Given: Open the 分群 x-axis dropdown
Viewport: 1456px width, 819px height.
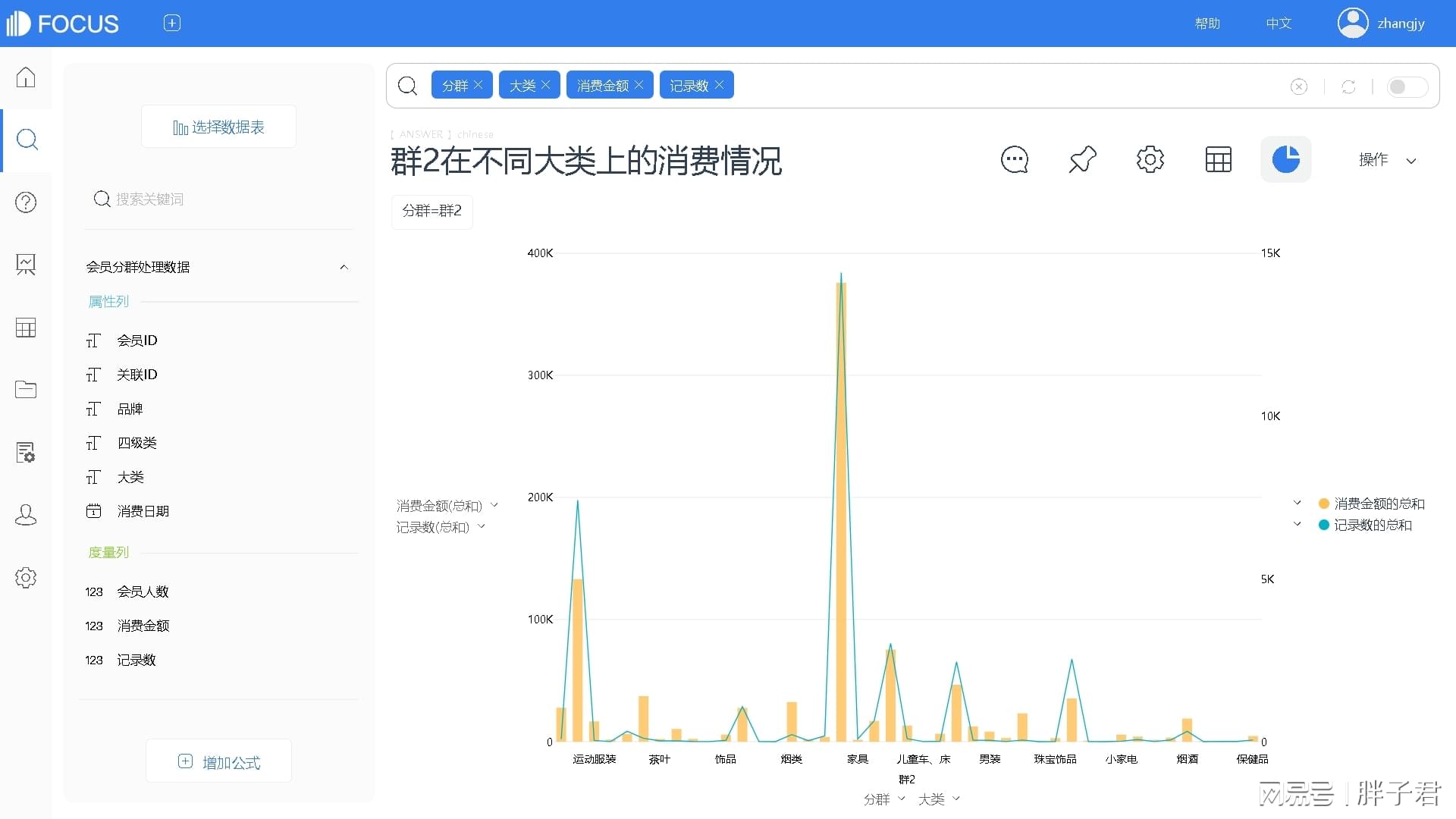Looking at the screenshot, I should click(884, 799).
